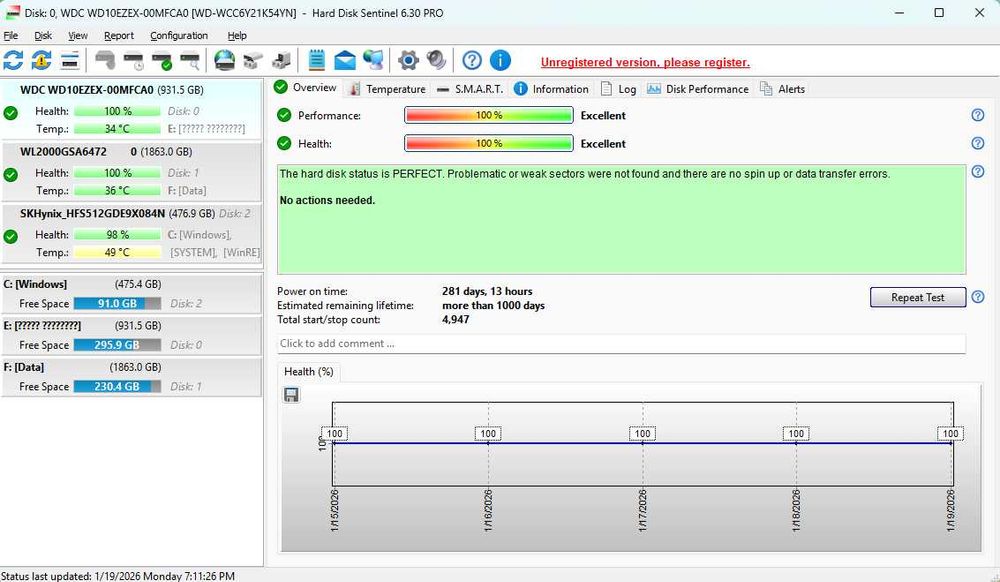Select the E: partition entry
Viewport: 1000px width, 582px height.
point(131,335)
